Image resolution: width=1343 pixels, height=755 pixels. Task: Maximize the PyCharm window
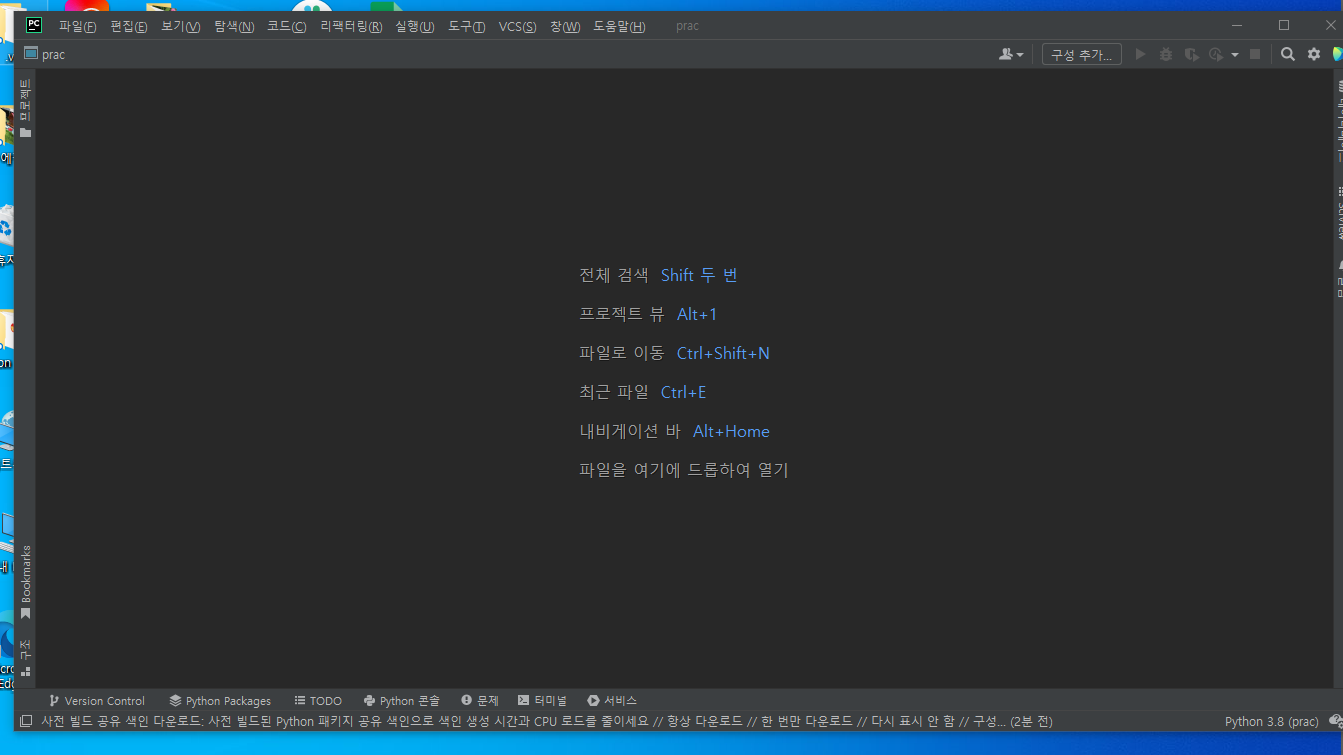1284,26
